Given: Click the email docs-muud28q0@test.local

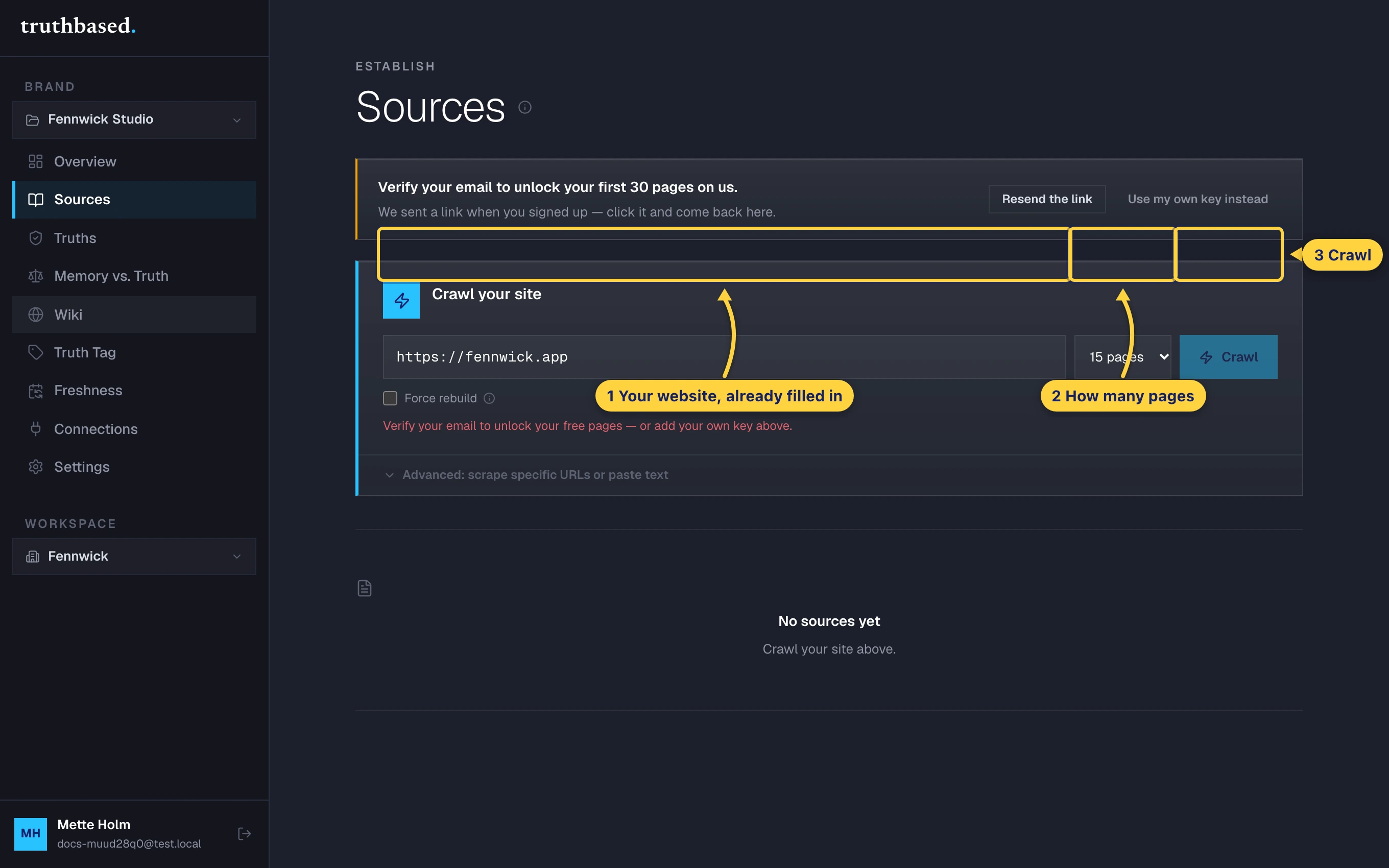Looking at the screenshot, I should 129,844.
